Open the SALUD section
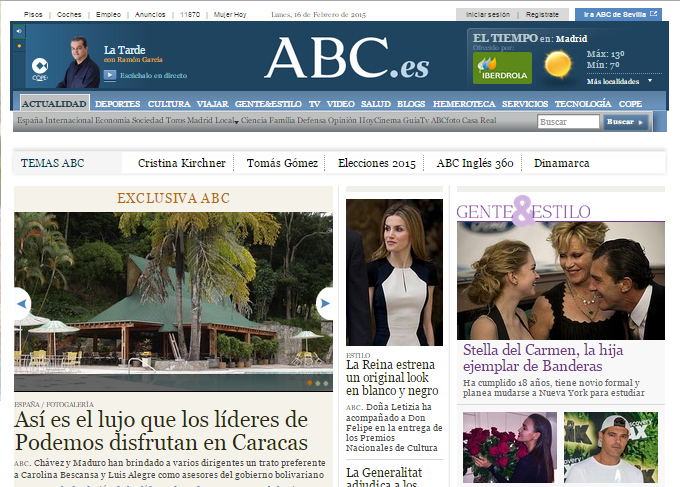This screenshot has width=680, height=487. pyautogui.click(x=376, y=104)
